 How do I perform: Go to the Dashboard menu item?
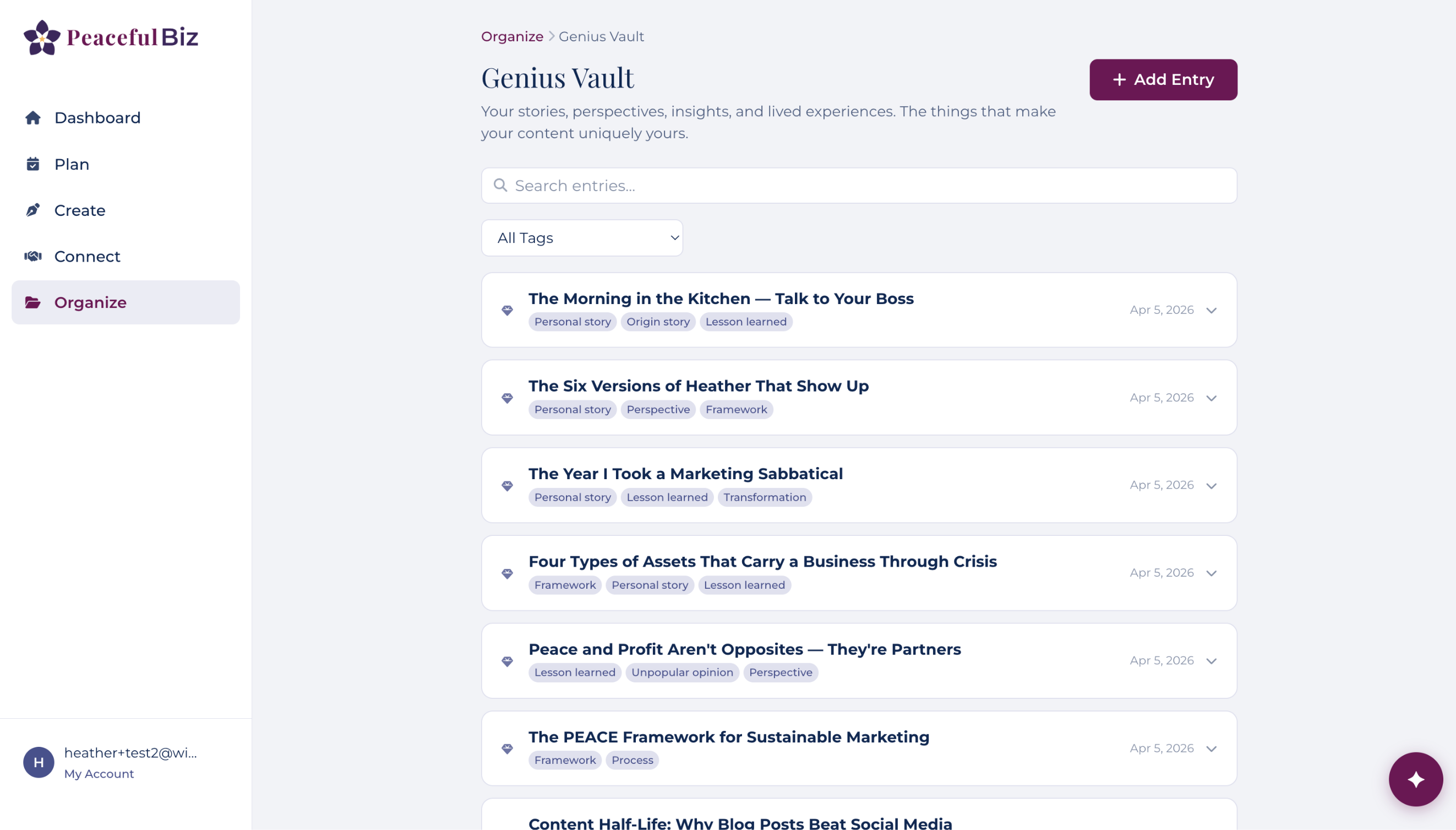97,117
